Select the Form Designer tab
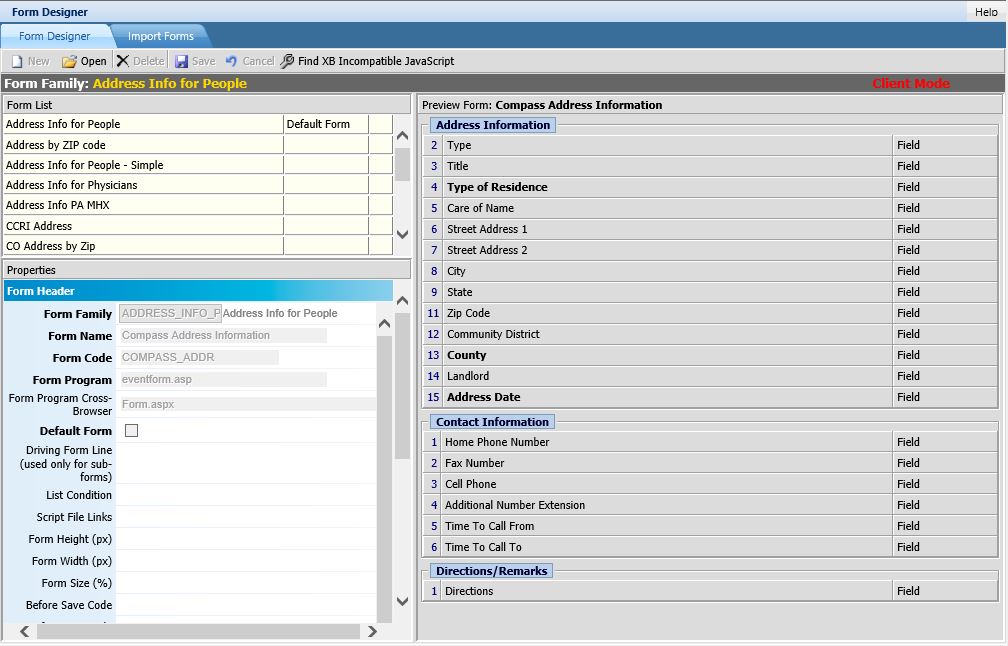 point(55,36)
